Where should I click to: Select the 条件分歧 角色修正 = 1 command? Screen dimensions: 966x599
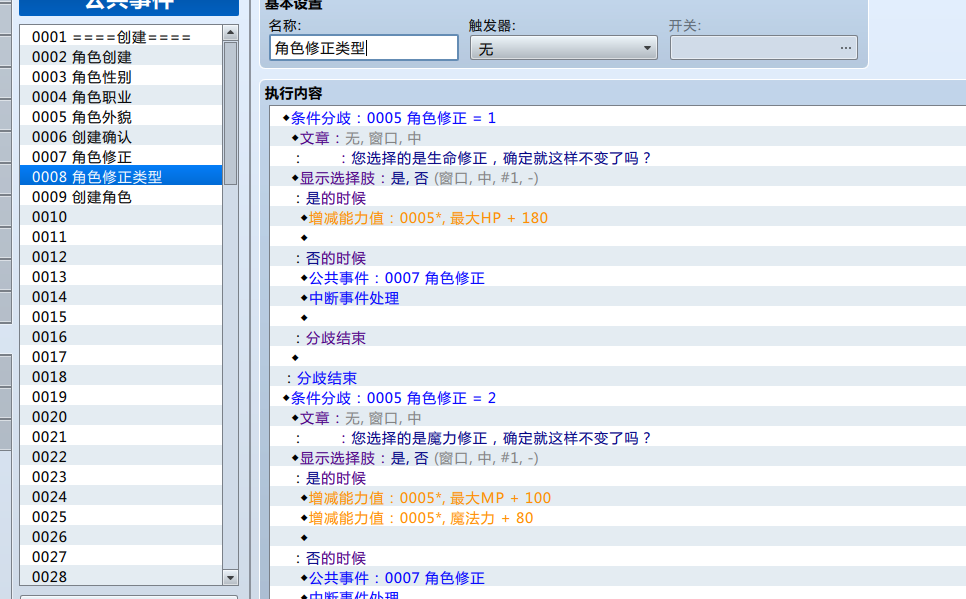(x=618, y=118)
